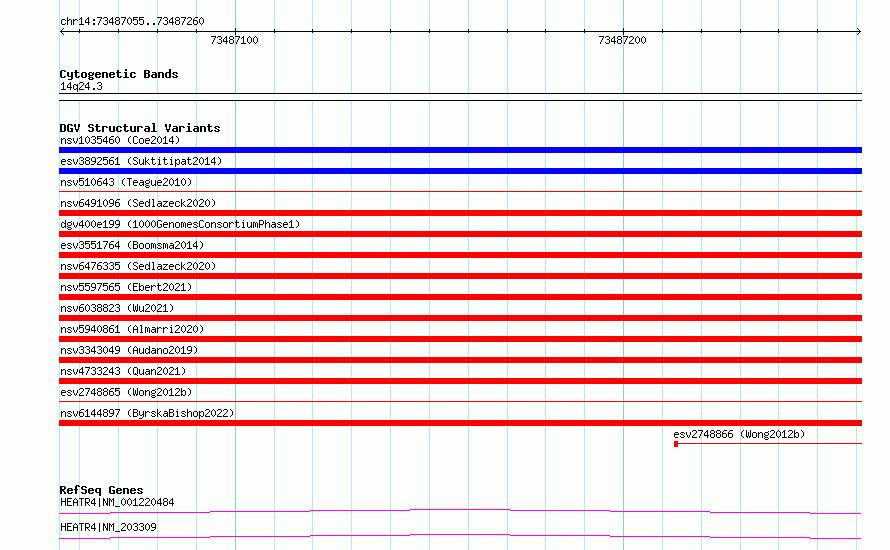The height and width of the screenshot is (550, 890).
Task: Select the thin red line under esv2748865
Action: point(460,402)
